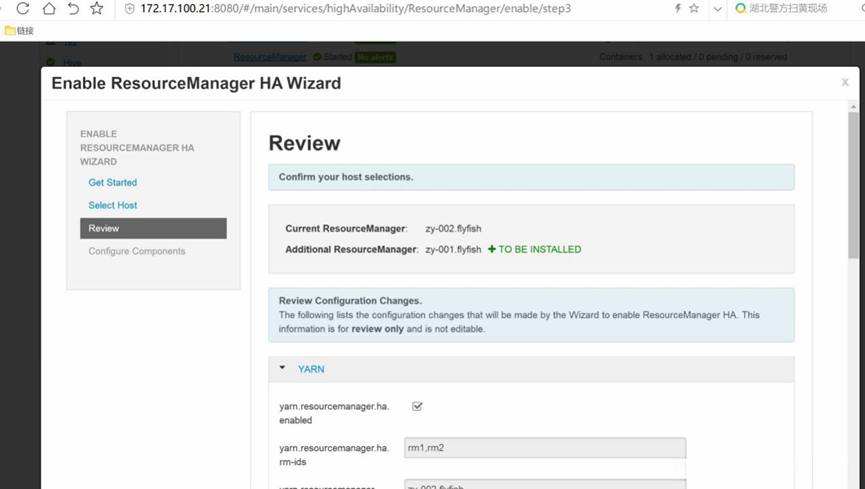Select the Review wizard step
This screenshot has width=865, height=489.
coord(153,228)
